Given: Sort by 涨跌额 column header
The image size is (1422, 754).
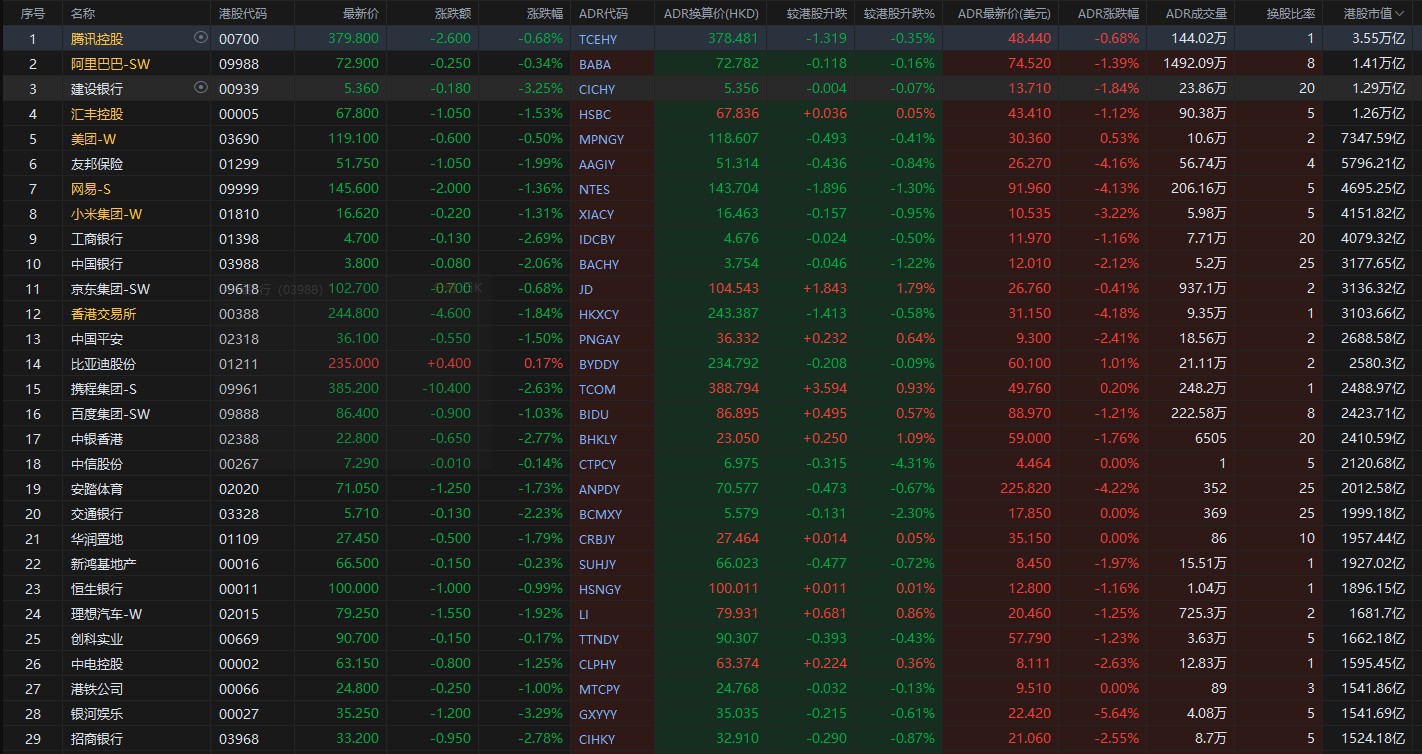Looking at the screenshot, I should point(454,13).
